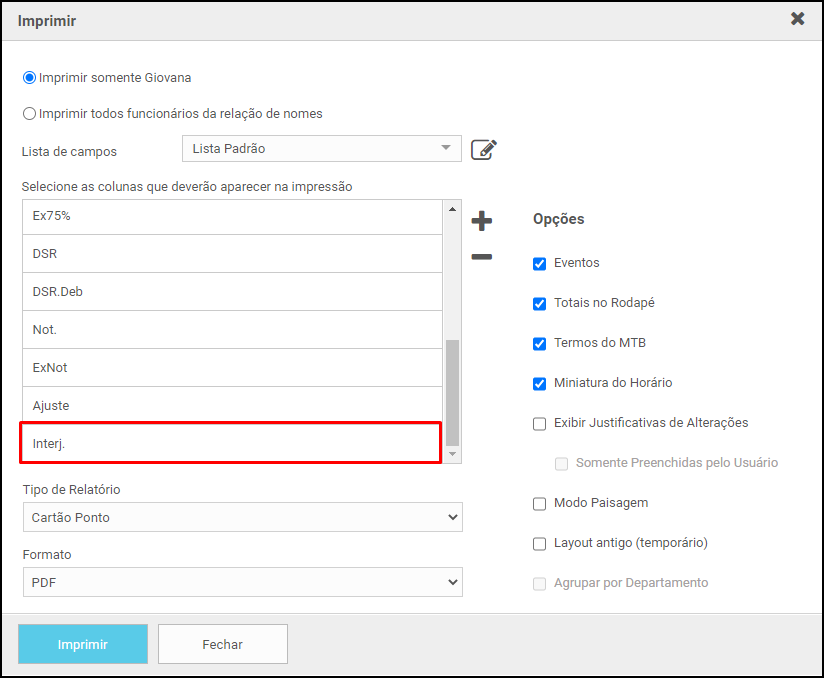Select the Interj. column in list
Viewport: 824px width, 678px height.
coord(230,443)
